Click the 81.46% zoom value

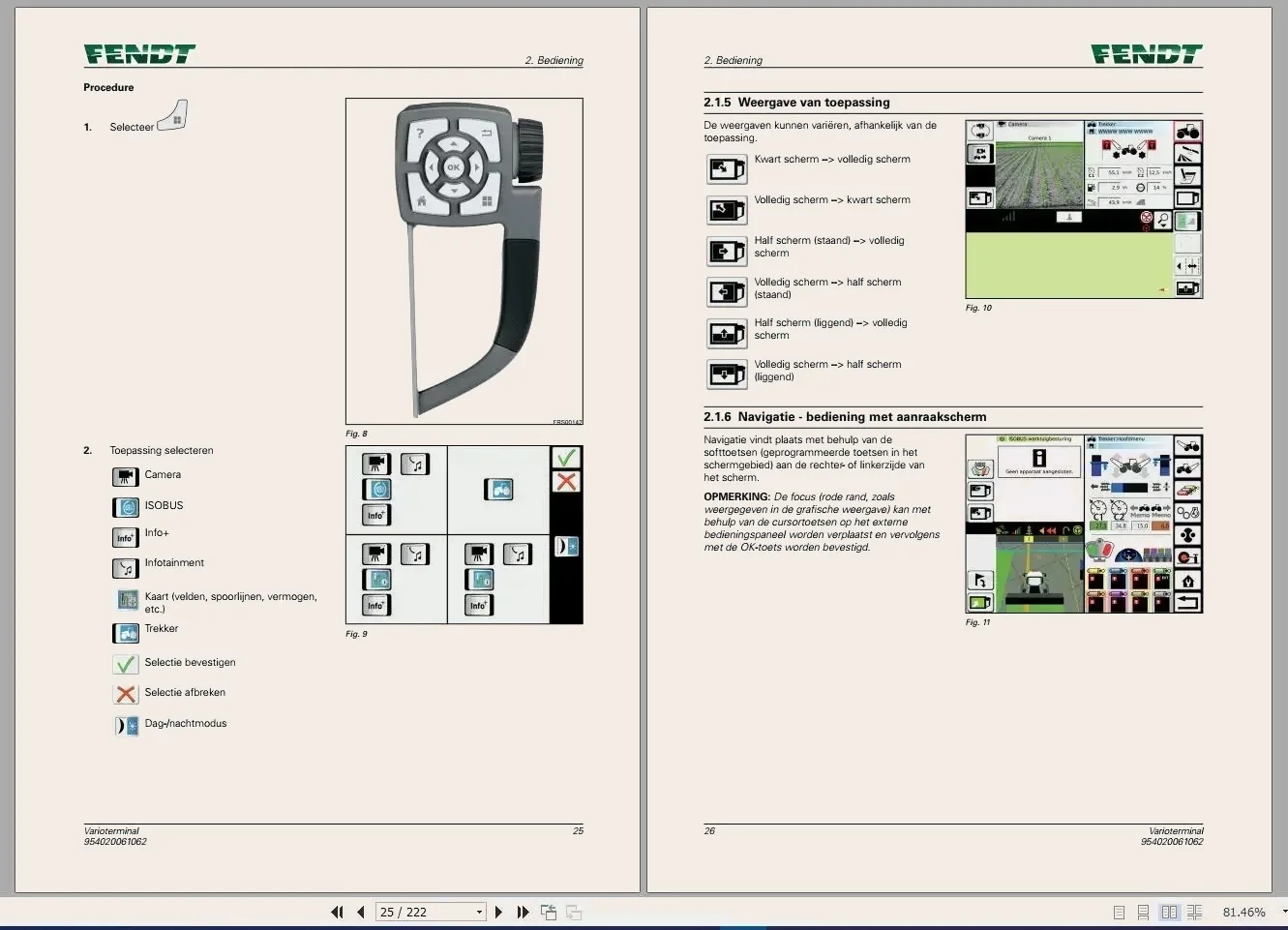1244,912
